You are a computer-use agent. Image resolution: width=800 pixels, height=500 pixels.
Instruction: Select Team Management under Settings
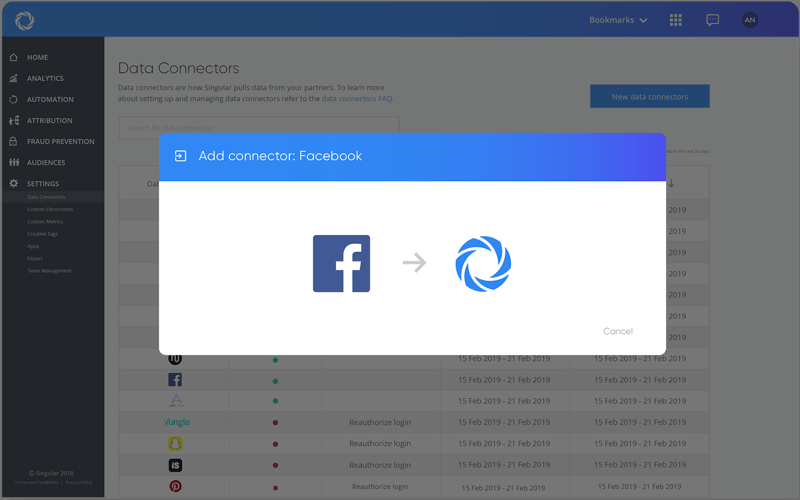click(x=49, y=270)
